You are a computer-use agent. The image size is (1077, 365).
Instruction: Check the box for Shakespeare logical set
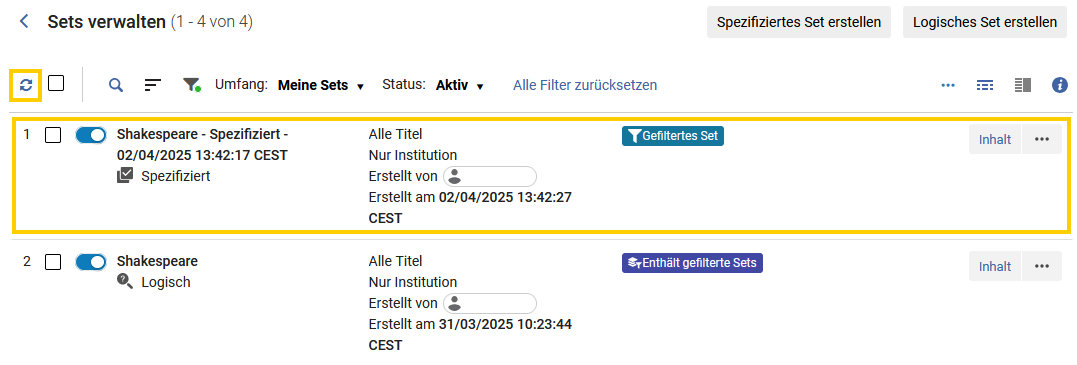[x=53, y=262]
